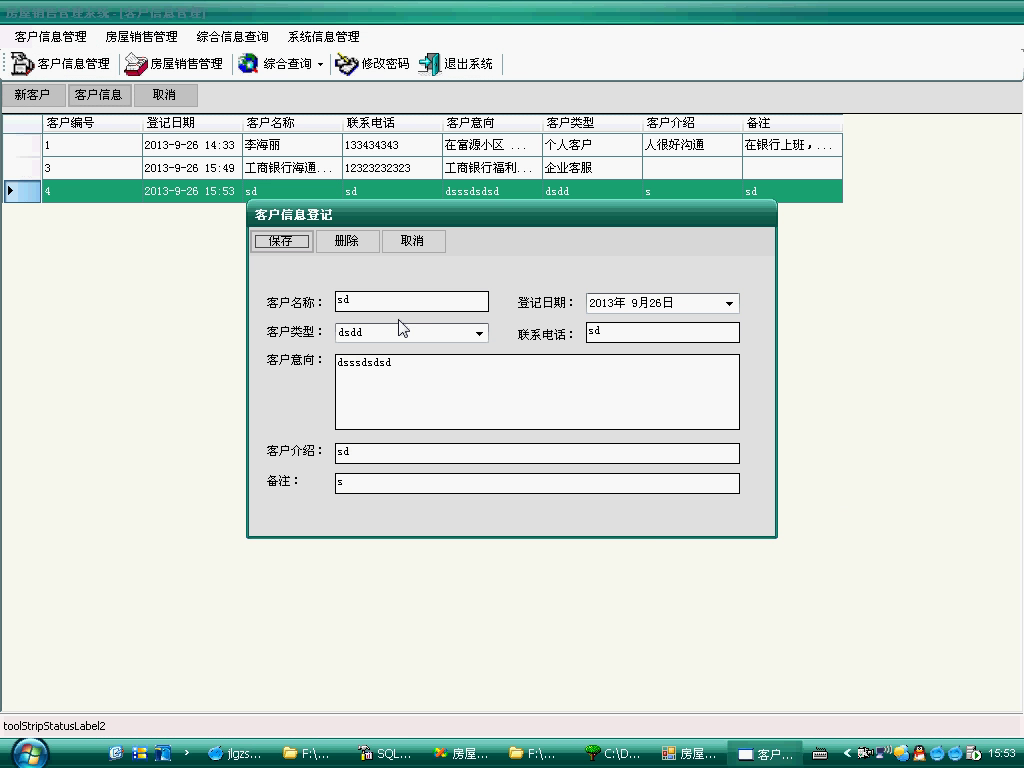Click 保存 in the 客户信息登记 dialog
Viewport: 1024px width, 768px height.
click(281, 241)
